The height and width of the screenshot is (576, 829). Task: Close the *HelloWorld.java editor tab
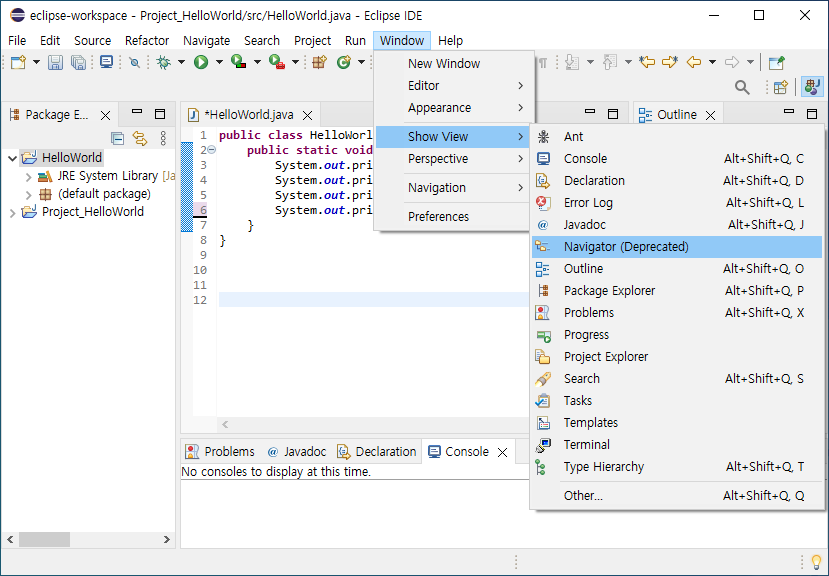(307, 115)
